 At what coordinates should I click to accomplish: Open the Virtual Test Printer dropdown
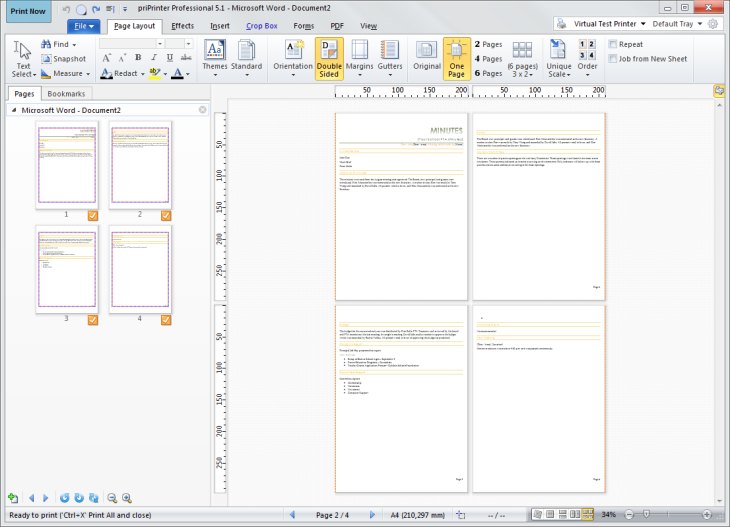[609, 24]
